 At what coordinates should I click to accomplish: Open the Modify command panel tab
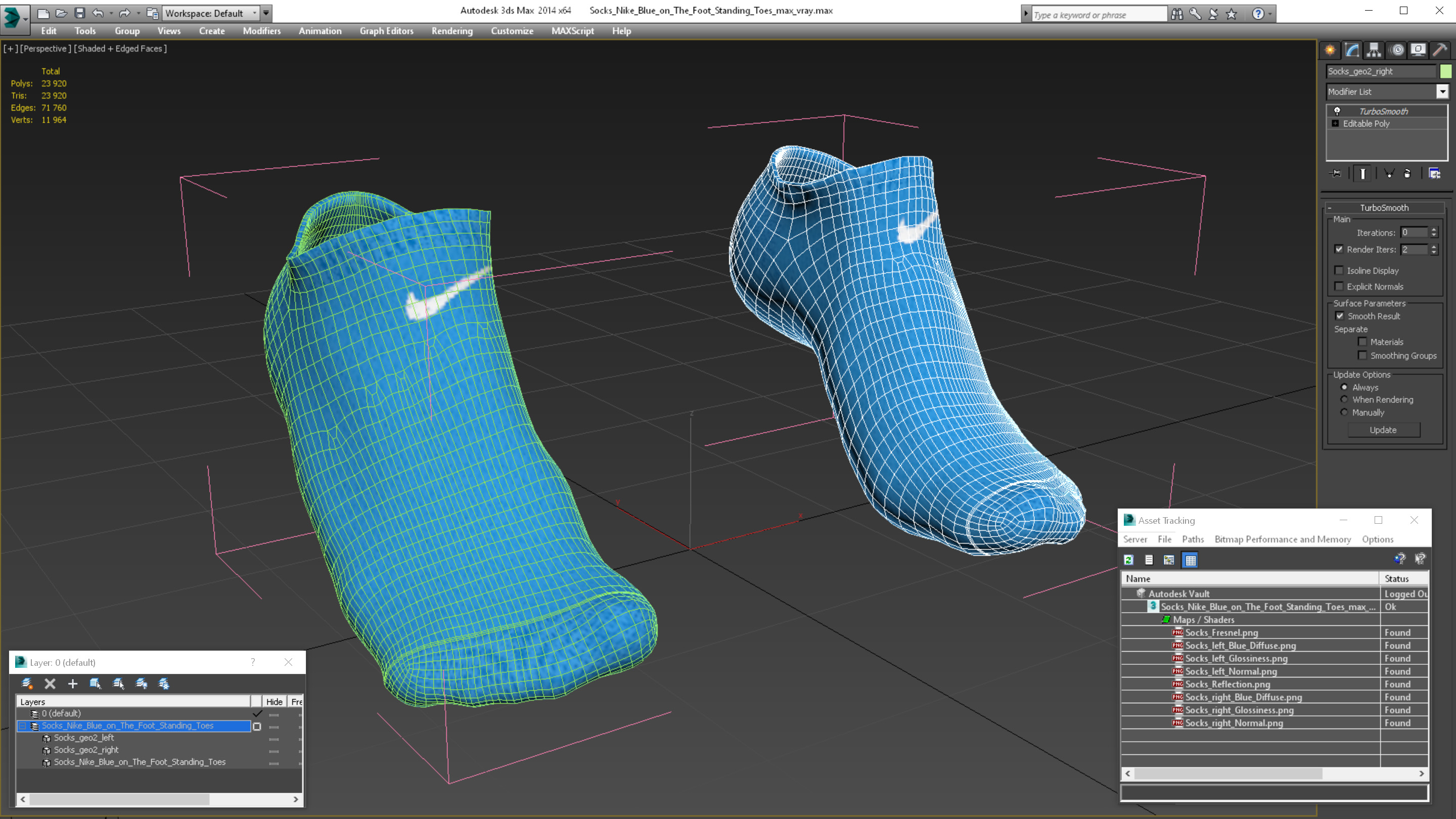coord(1352,50)
